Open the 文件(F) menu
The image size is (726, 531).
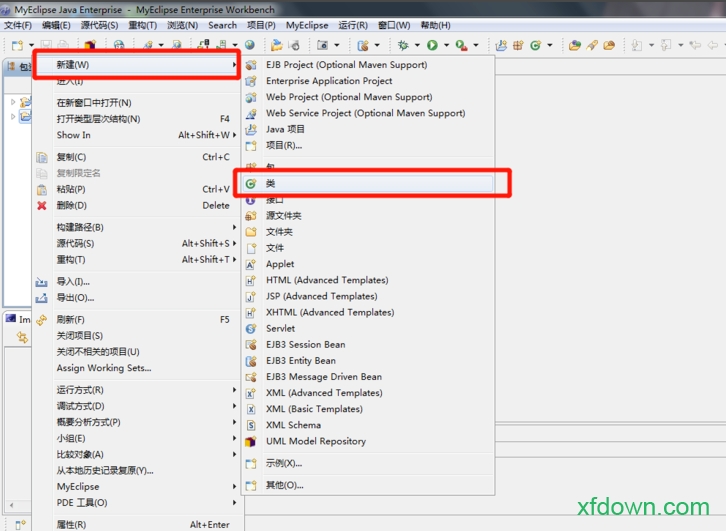point(18,25)
